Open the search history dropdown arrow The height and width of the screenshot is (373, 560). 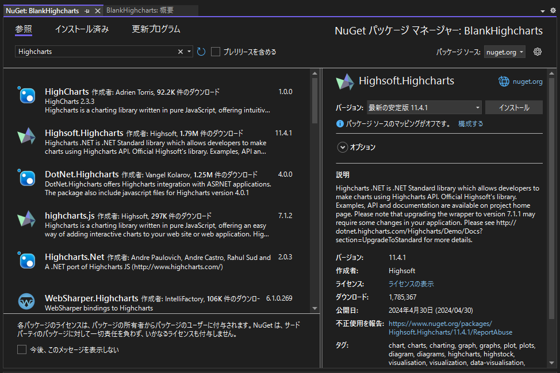point(189,52)
